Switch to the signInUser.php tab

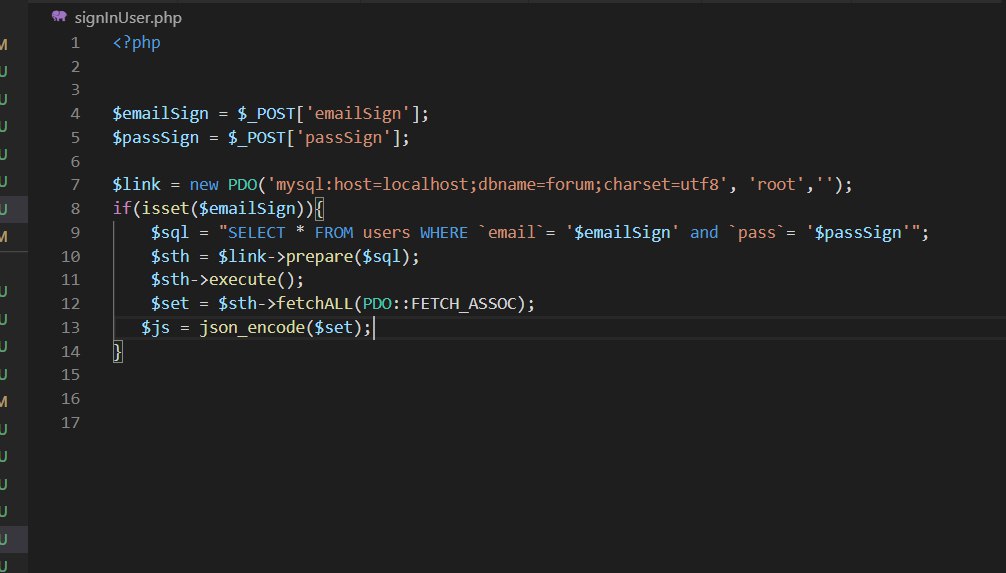[127, 18]
